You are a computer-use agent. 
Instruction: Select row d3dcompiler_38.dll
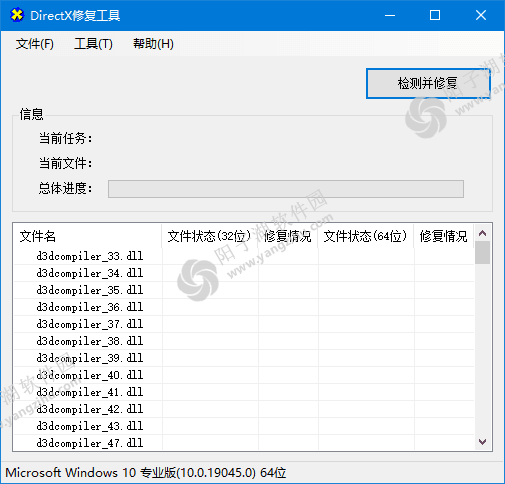(244, 341)
